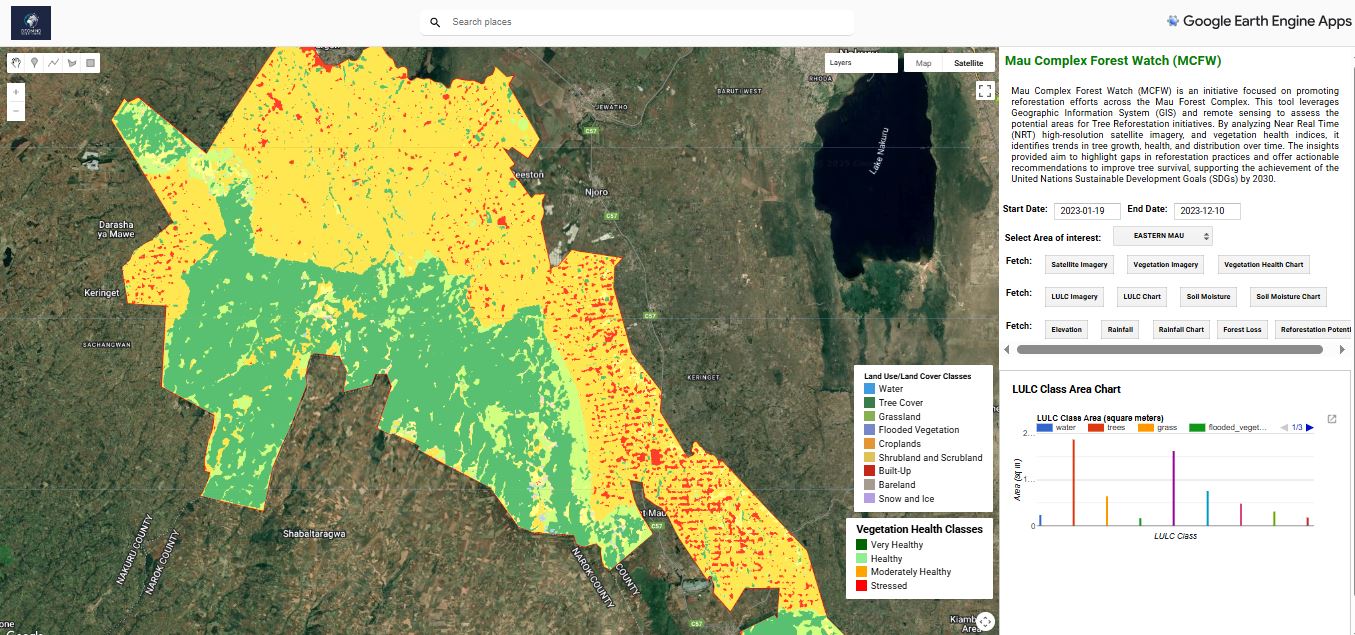Click the purple bar in LULC chart
The width and height of the screenshot is (1355, 635).
[1173, 488]
